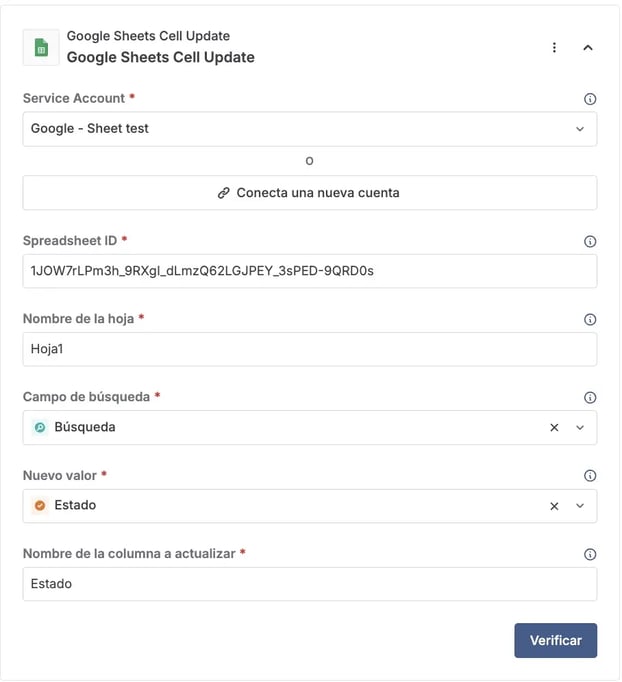Clear the Búsqueda selection with X
The height and width of the screenshot is (682, 622).
pyautogui.click(x=554, y=428)
